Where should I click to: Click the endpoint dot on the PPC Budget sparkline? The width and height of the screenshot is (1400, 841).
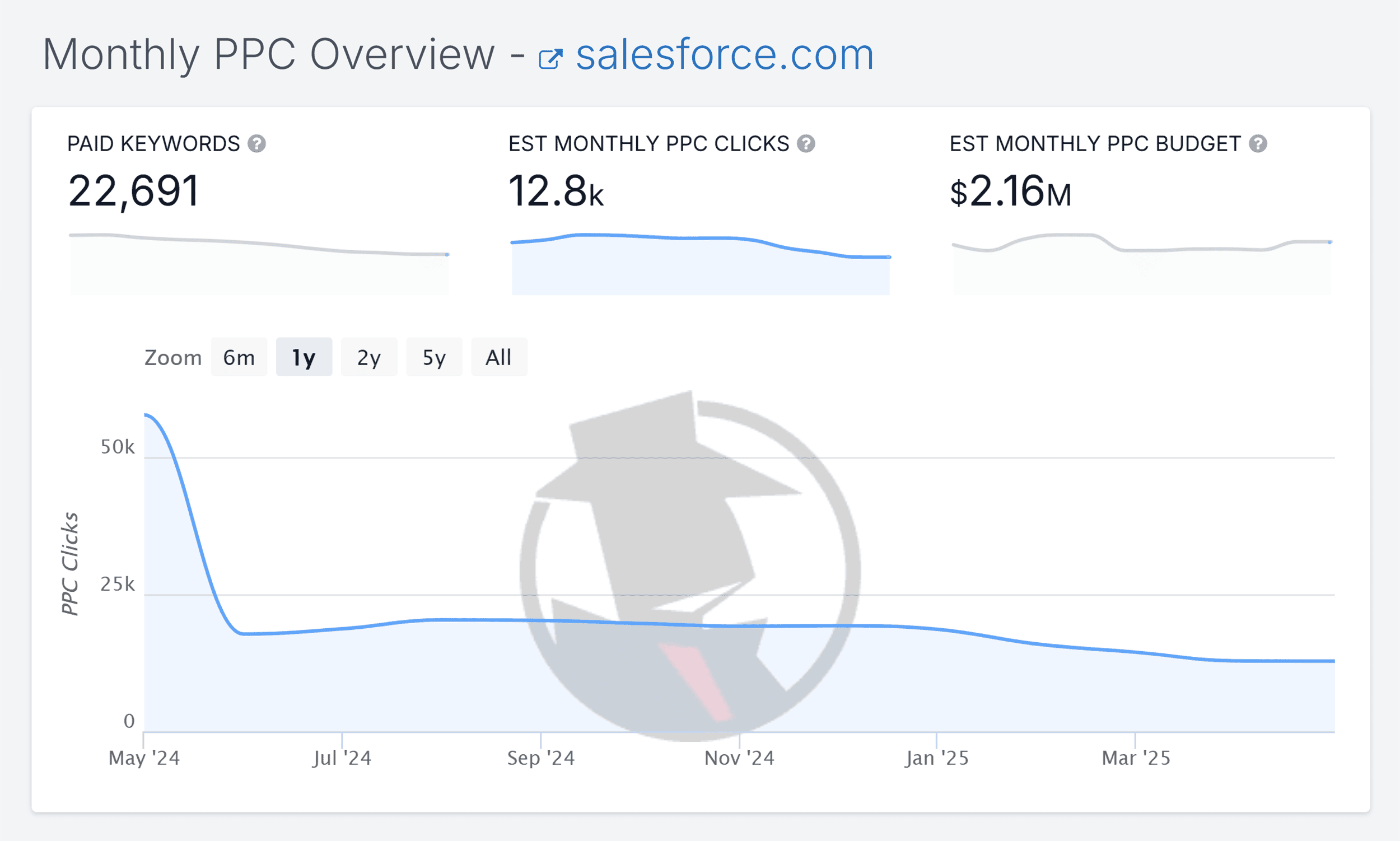click(1329, 241)
